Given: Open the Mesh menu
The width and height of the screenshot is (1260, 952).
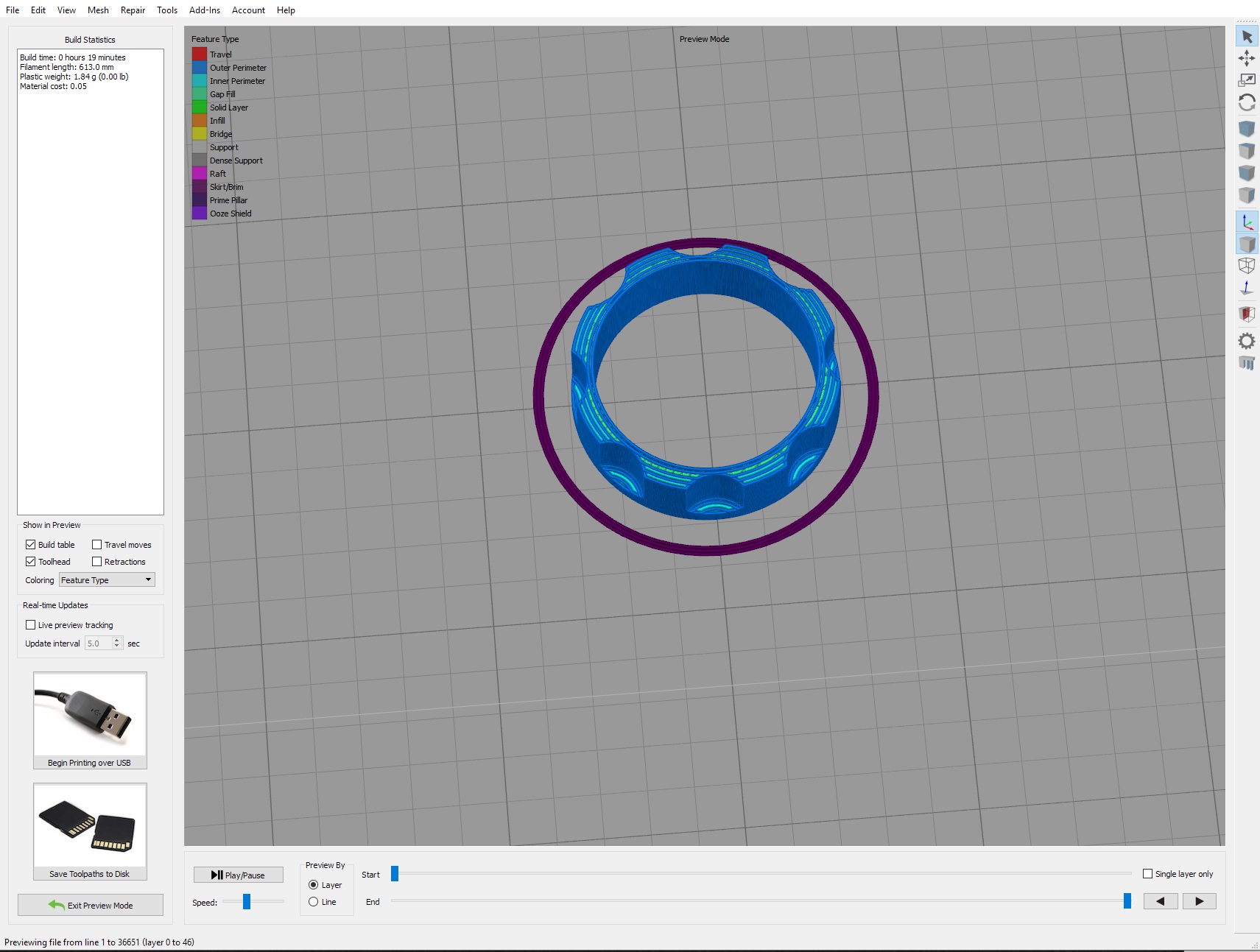Looking at the screenshot, I should coord(98,10).
